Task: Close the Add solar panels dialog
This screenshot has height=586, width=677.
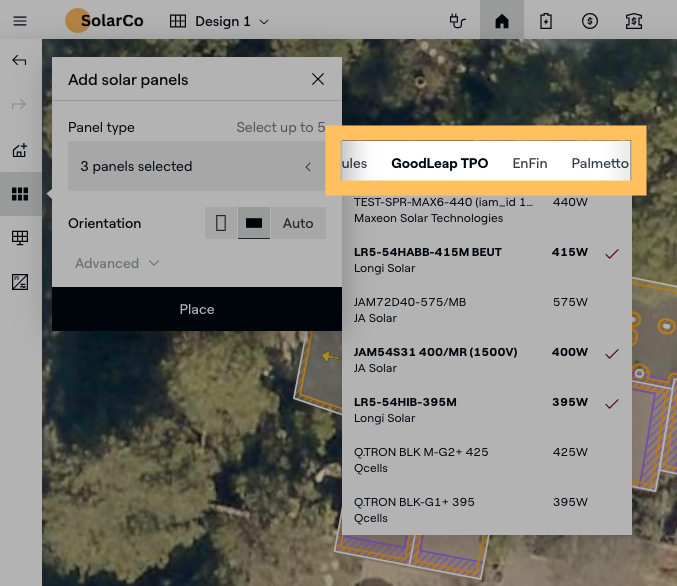Action: 318,80
